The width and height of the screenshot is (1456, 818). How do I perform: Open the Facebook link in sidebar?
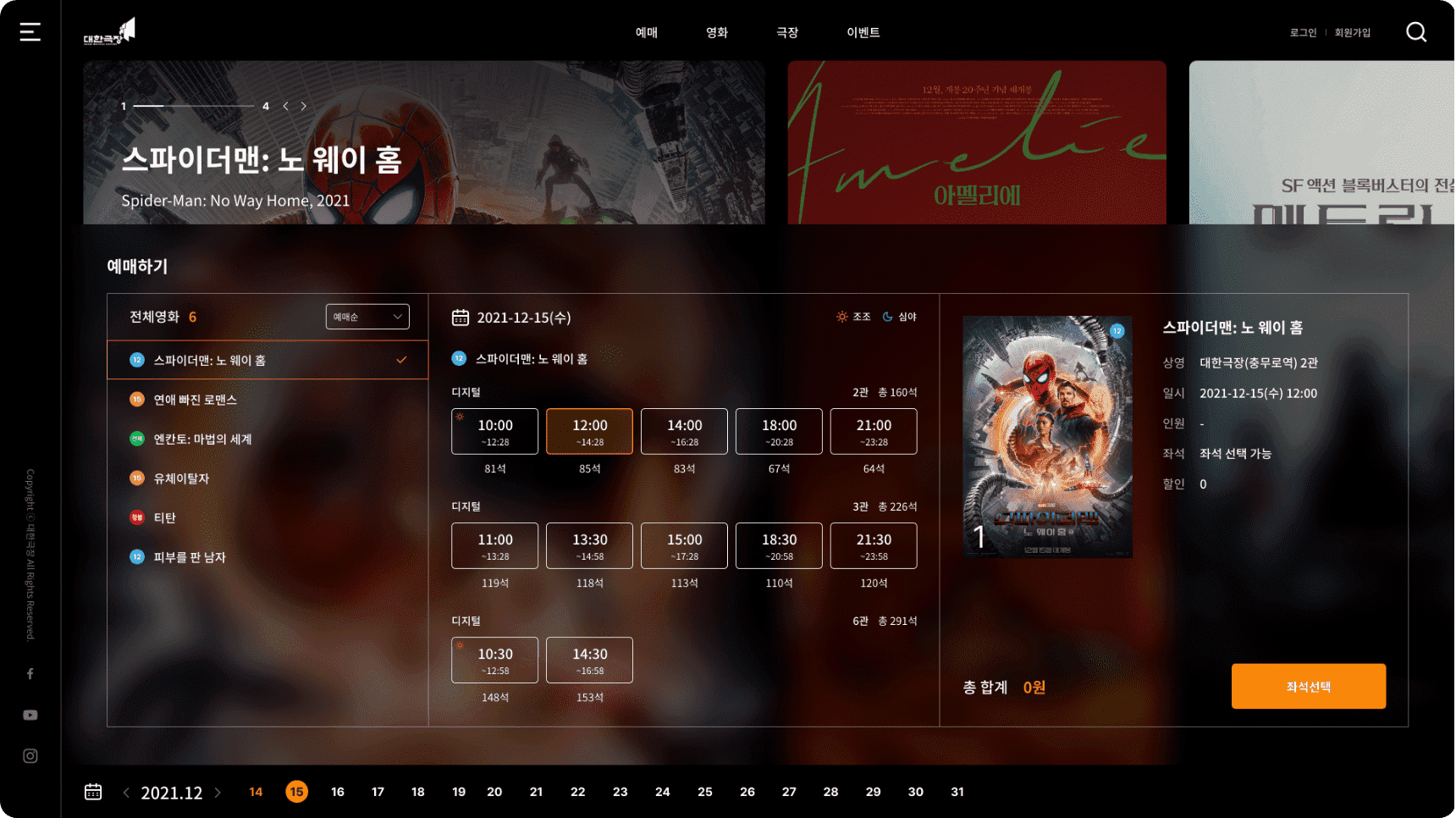[30, 674]
